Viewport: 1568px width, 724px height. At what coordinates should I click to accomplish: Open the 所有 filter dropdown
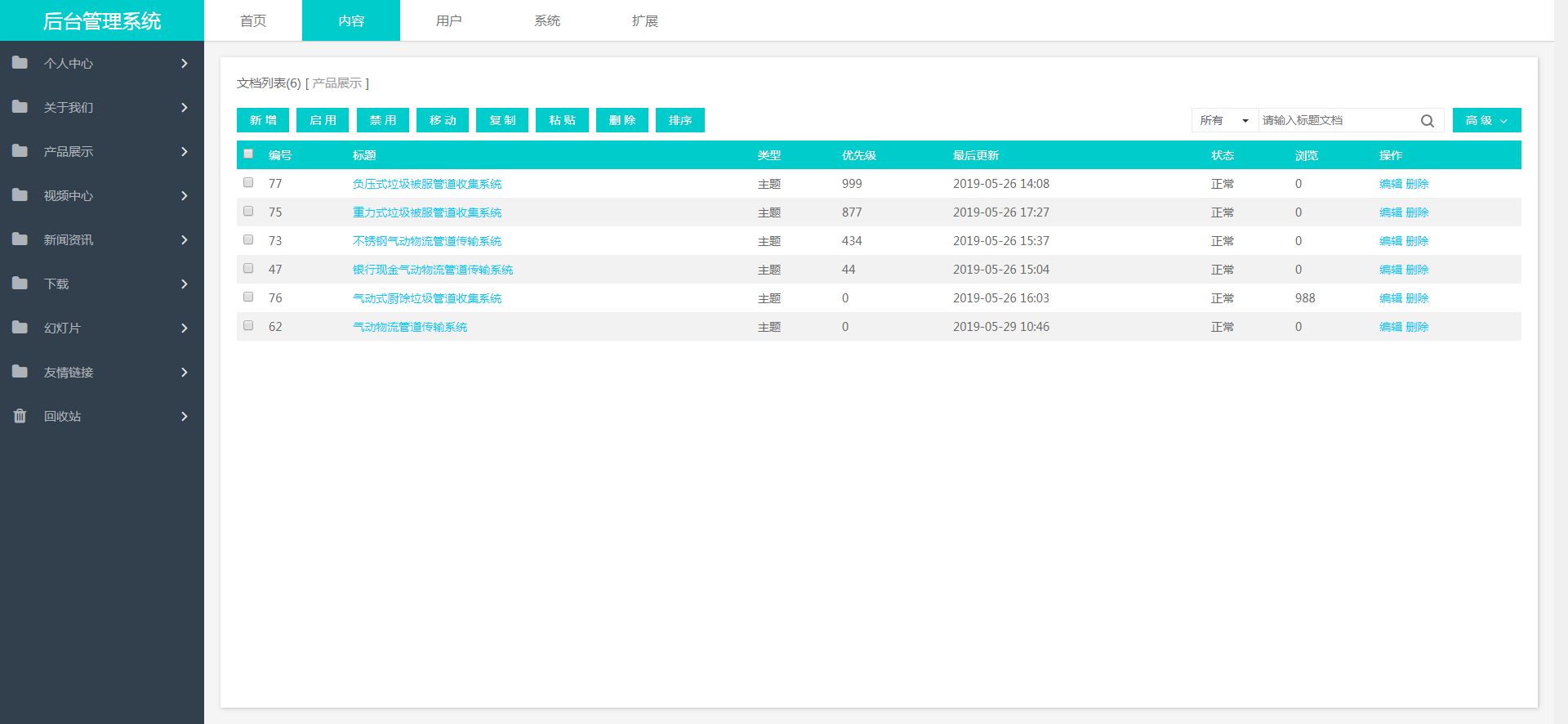tap(1224, 120)
